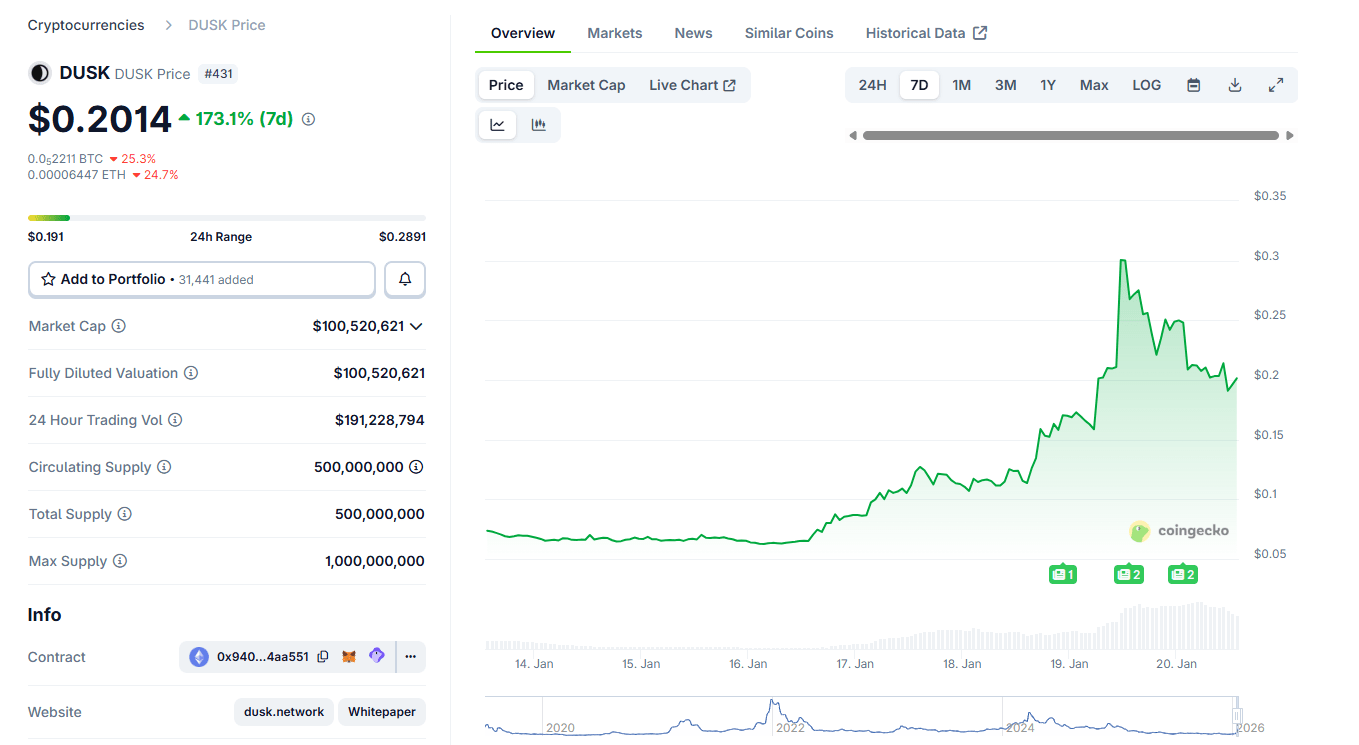Screen dimensions: 1359x745
Task: Select the 24H time range
Action: (872, 85)
